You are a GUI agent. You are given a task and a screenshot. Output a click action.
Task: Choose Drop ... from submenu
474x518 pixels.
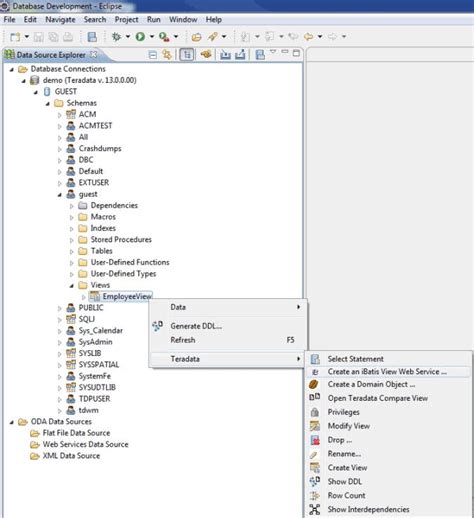point(389,440)
